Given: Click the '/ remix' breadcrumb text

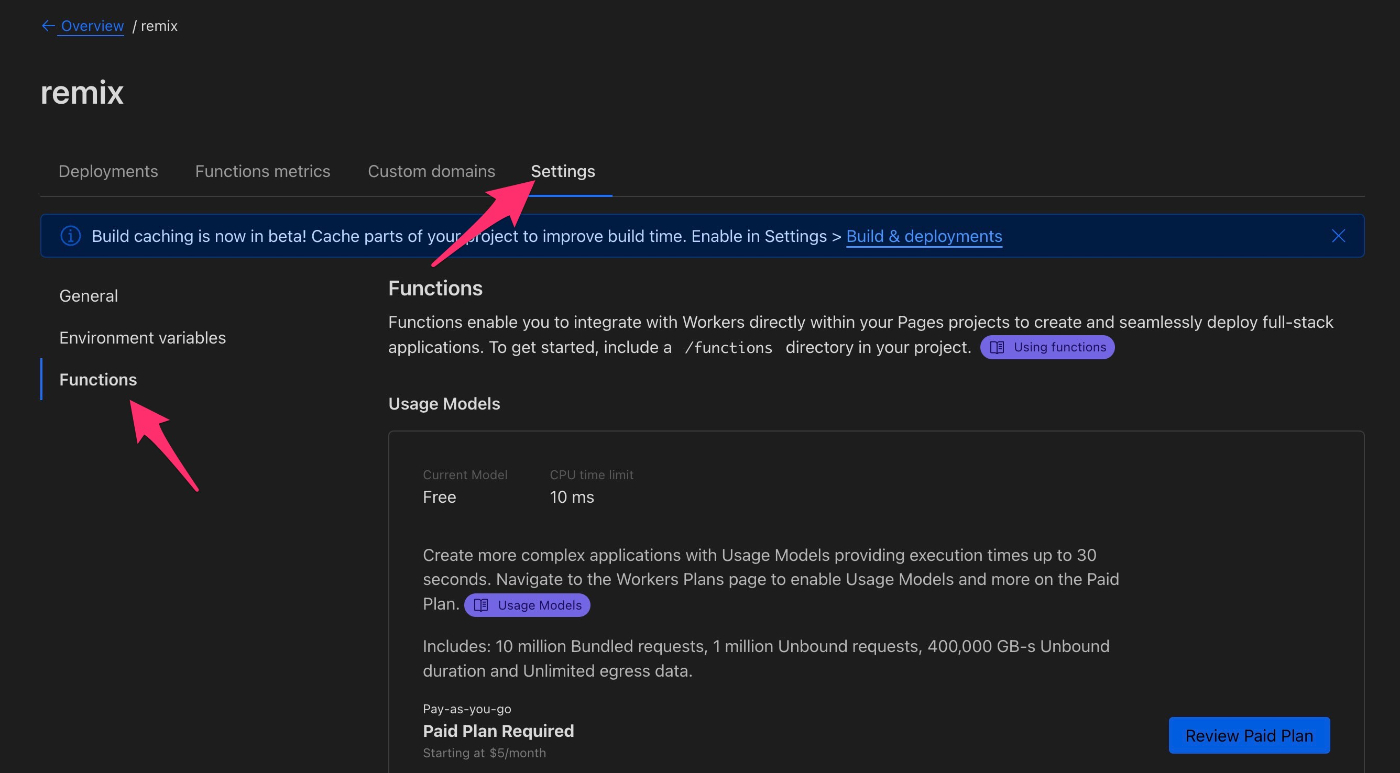Looking at the screenshot, I should pos(155,26).
